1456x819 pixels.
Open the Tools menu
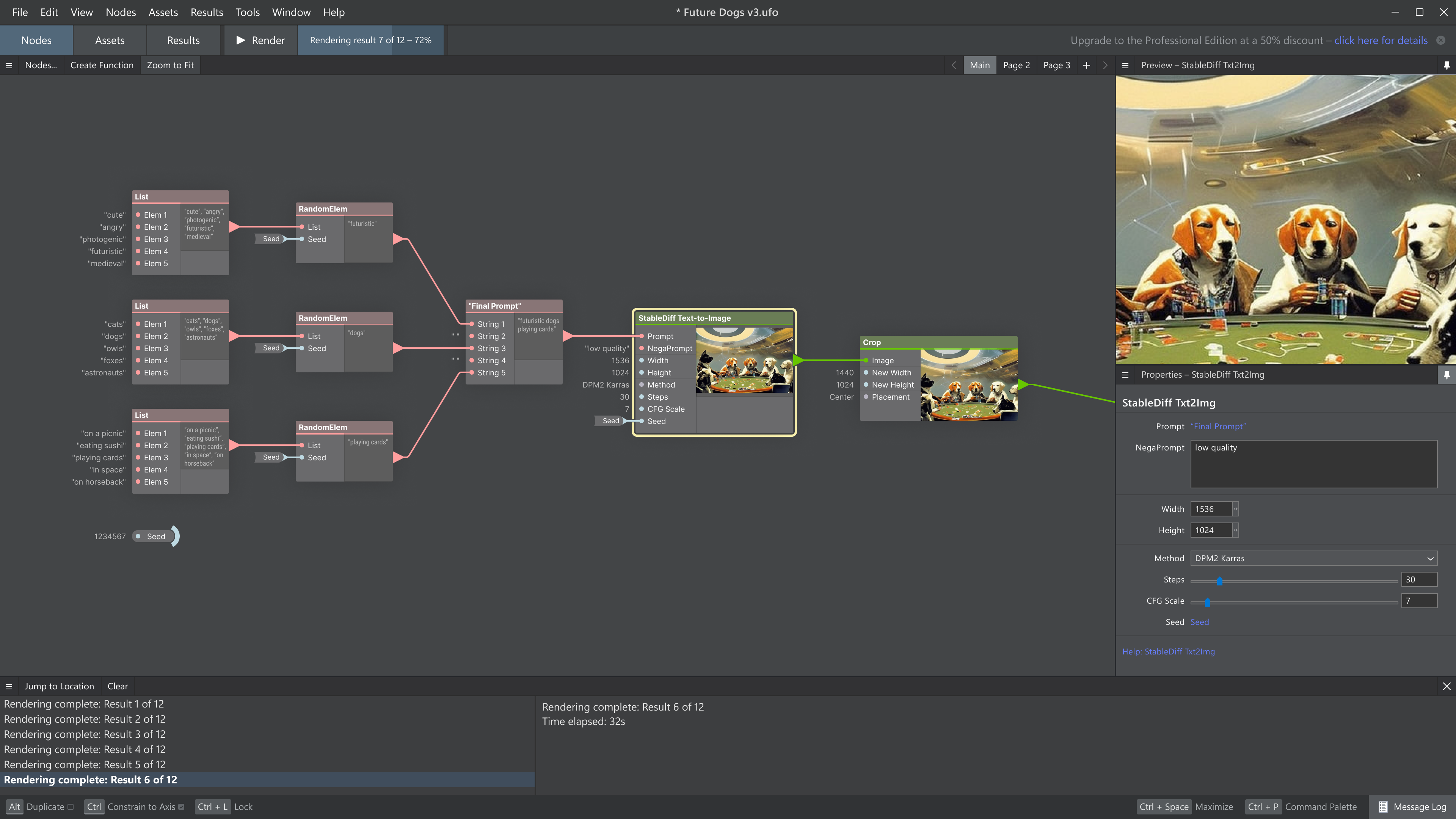pos(248,12)
